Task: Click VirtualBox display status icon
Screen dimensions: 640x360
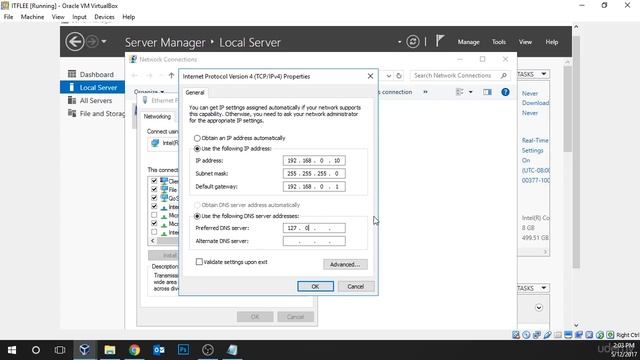Action: click(x=568, y=335)
